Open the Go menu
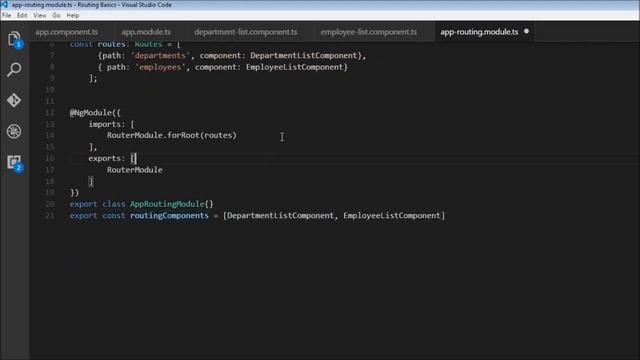The height and width of the screenshot is (360, 640). pos(56,16)
